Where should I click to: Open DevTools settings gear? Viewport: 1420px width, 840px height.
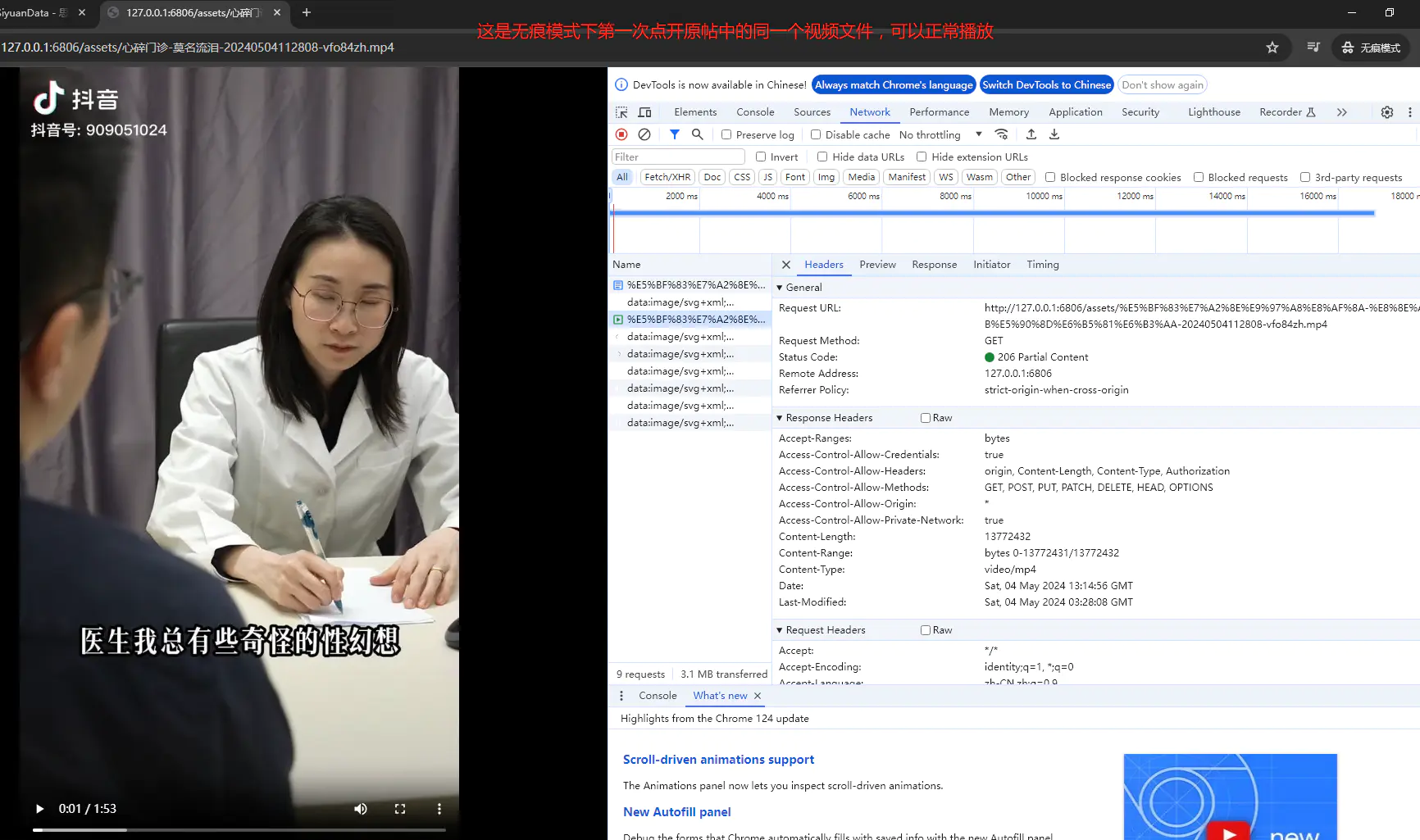click(1386, 112)
